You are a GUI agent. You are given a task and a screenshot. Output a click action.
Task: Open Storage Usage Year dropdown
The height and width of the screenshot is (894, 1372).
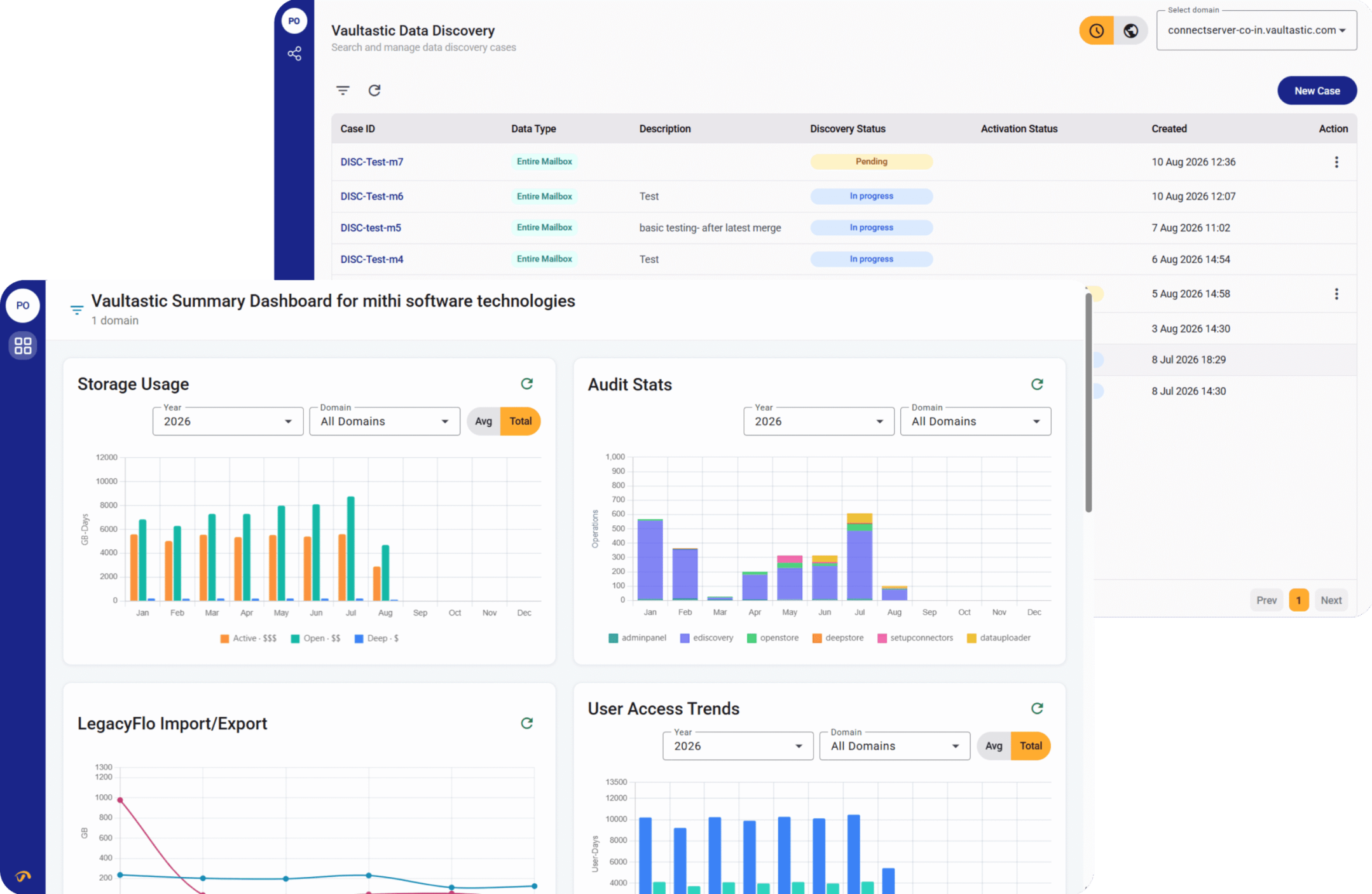[228, 421]
